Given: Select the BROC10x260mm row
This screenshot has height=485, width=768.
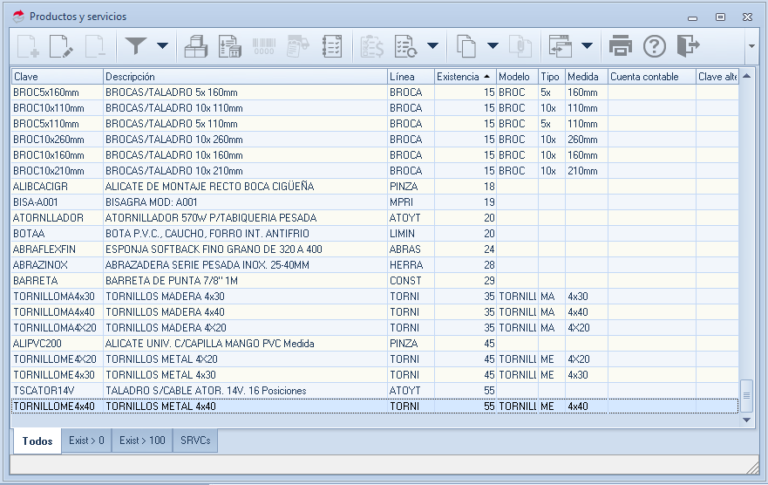Looking at the screenshot, I should click(375, 140).
